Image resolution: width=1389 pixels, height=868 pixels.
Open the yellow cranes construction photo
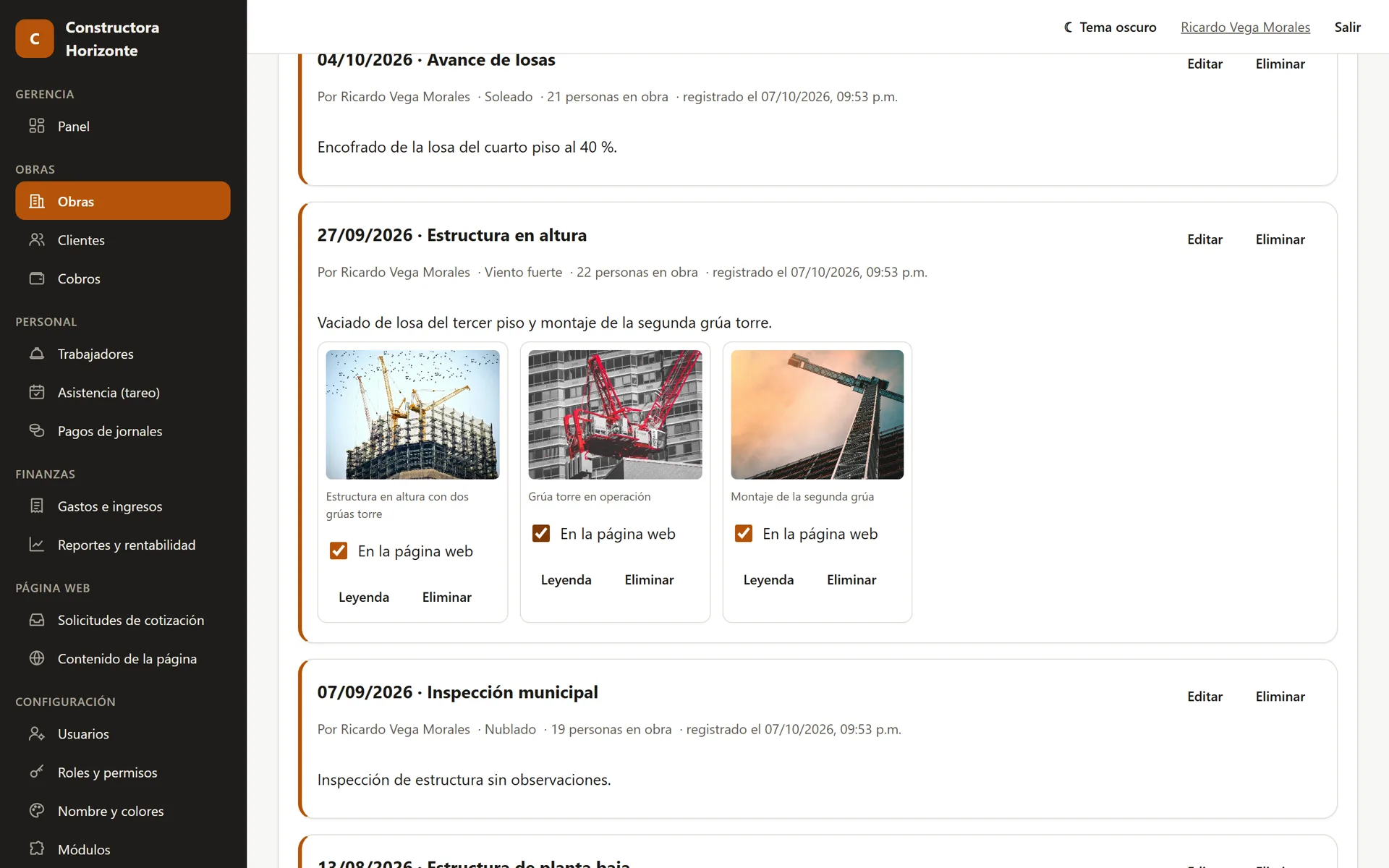[x=412, y=414]
